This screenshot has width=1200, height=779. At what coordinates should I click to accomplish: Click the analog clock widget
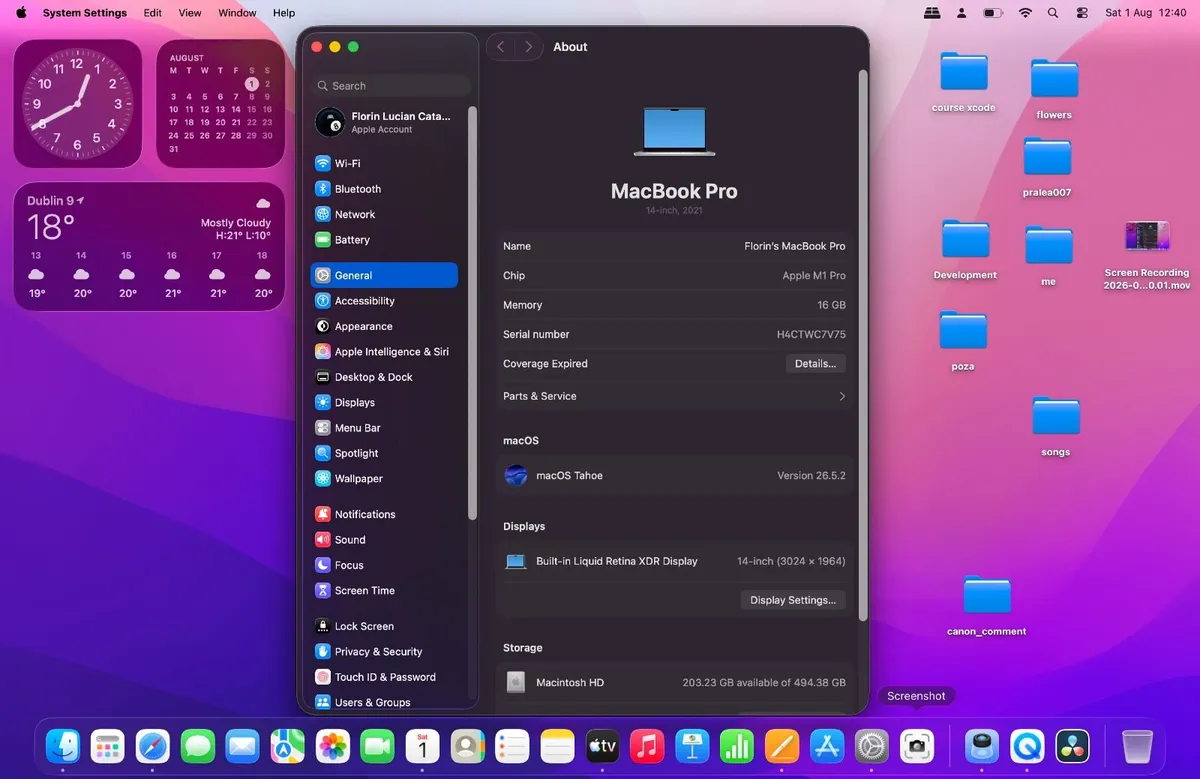click(x=77, y=103)
